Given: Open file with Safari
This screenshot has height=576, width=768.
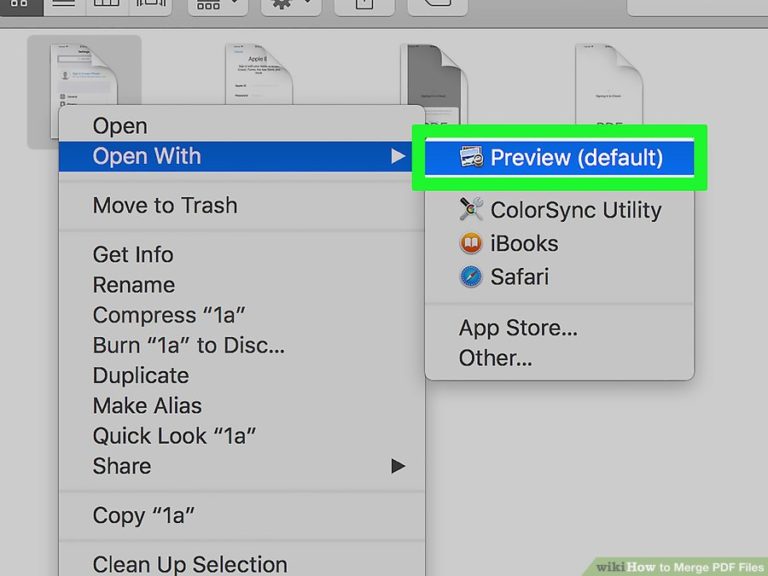Looking at the screenshot, I should point(559,277).
